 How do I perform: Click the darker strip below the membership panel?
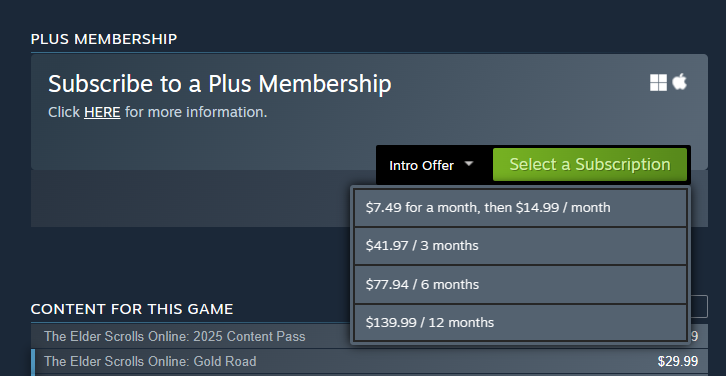191,199
